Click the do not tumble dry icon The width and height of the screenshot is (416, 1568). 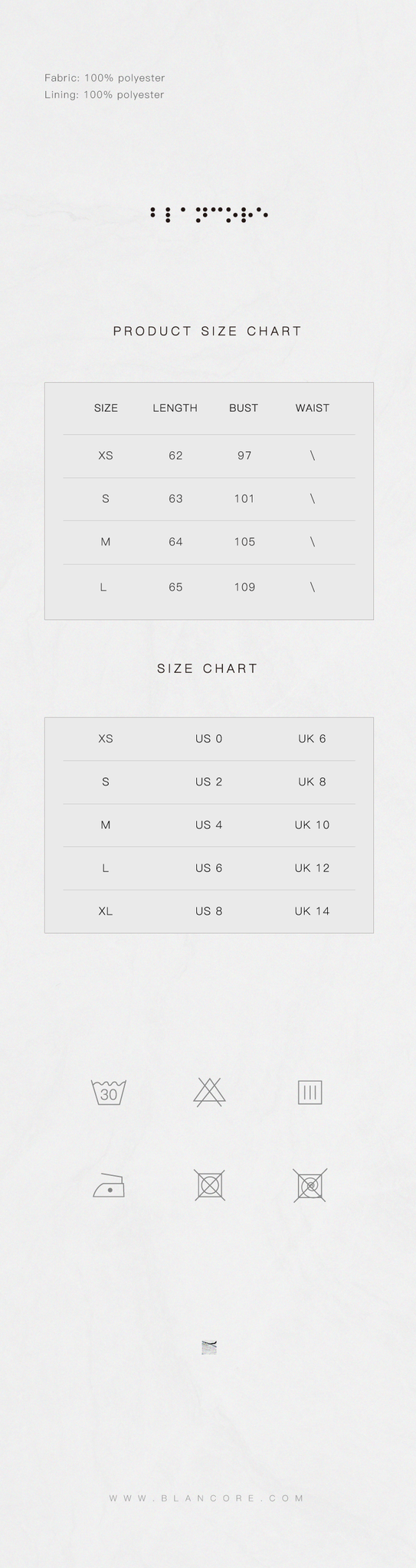pos(209,1185)
